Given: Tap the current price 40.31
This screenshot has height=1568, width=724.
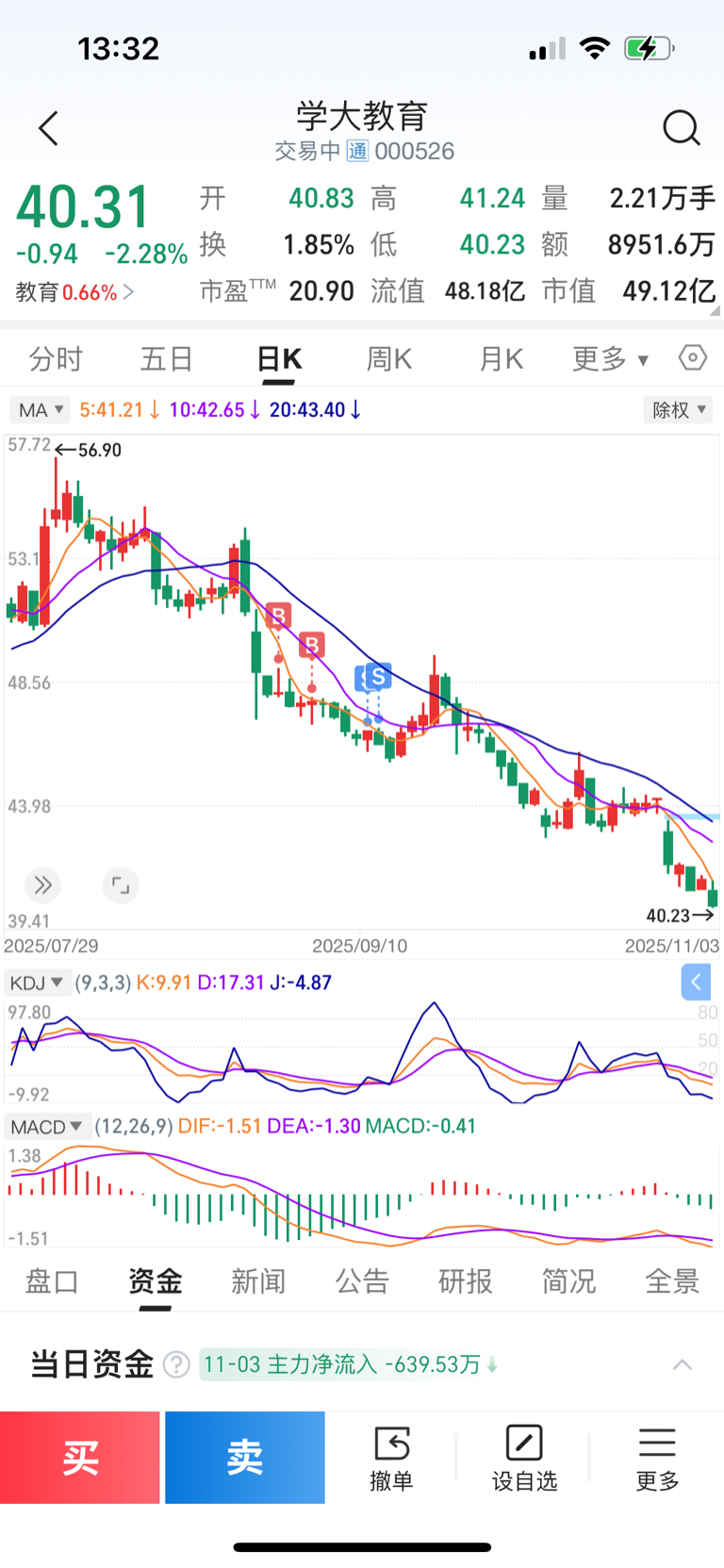Looking at the screenshot, I should pyautogui.click(x=83, y=207).
